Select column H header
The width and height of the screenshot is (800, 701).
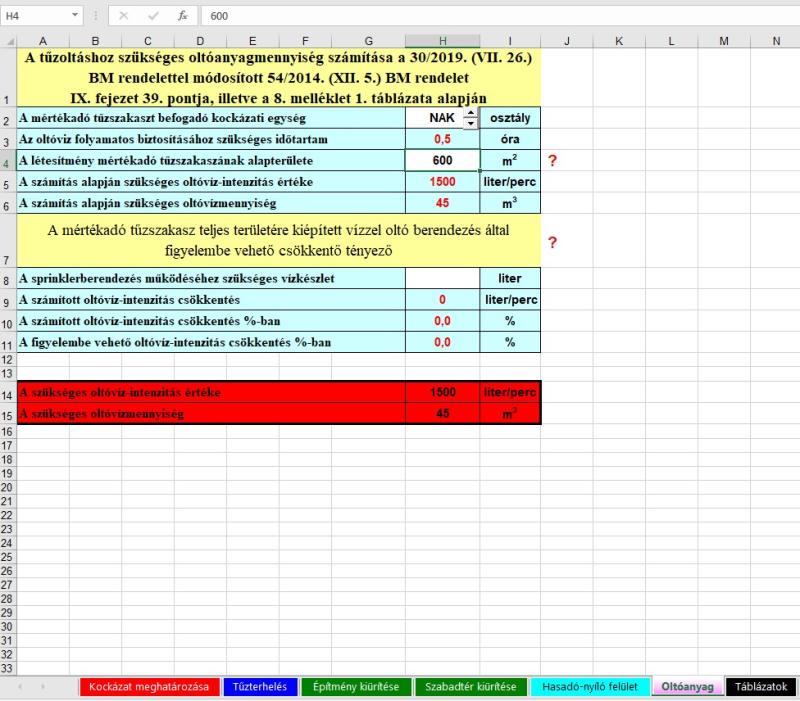point(442,41)
